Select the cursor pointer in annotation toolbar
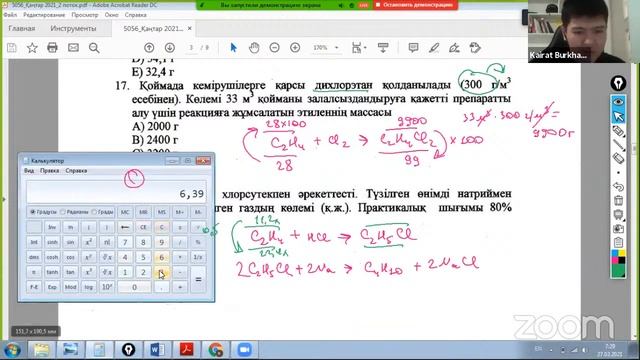This screenshot has width=640, height=360. tap(618, 116)
